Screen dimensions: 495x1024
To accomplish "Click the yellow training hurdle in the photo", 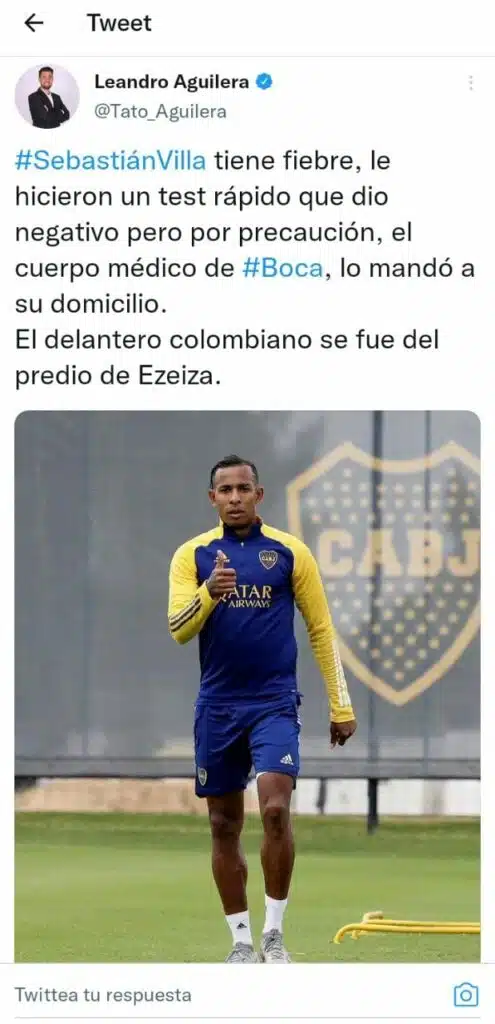I will point(407,927).
